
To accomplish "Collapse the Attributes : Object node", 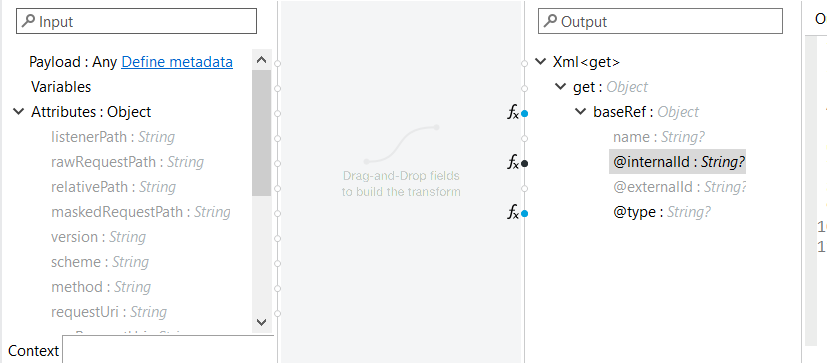I will [18, 111].
